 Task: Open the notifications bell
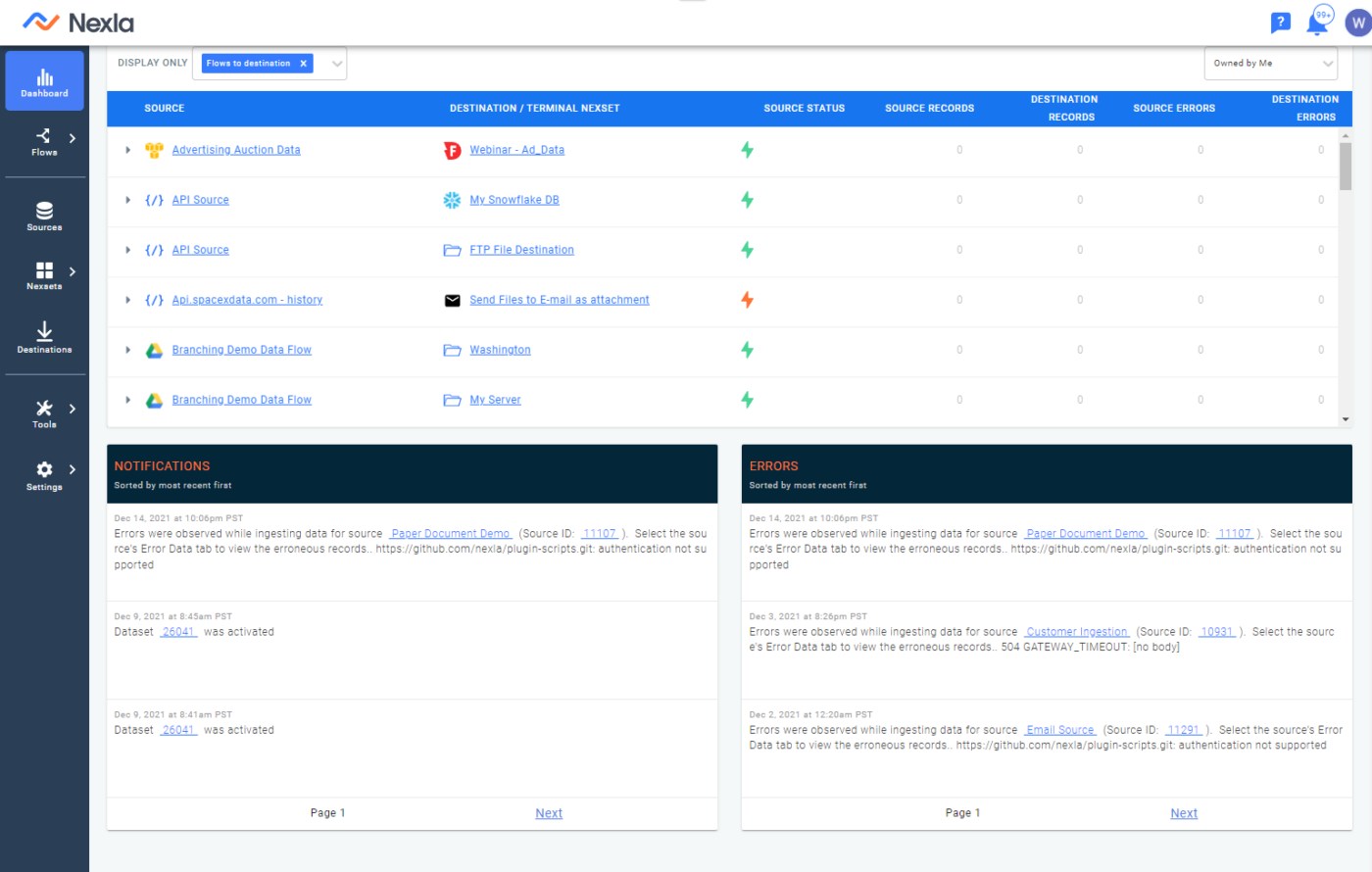click(x=1318, y=22)
